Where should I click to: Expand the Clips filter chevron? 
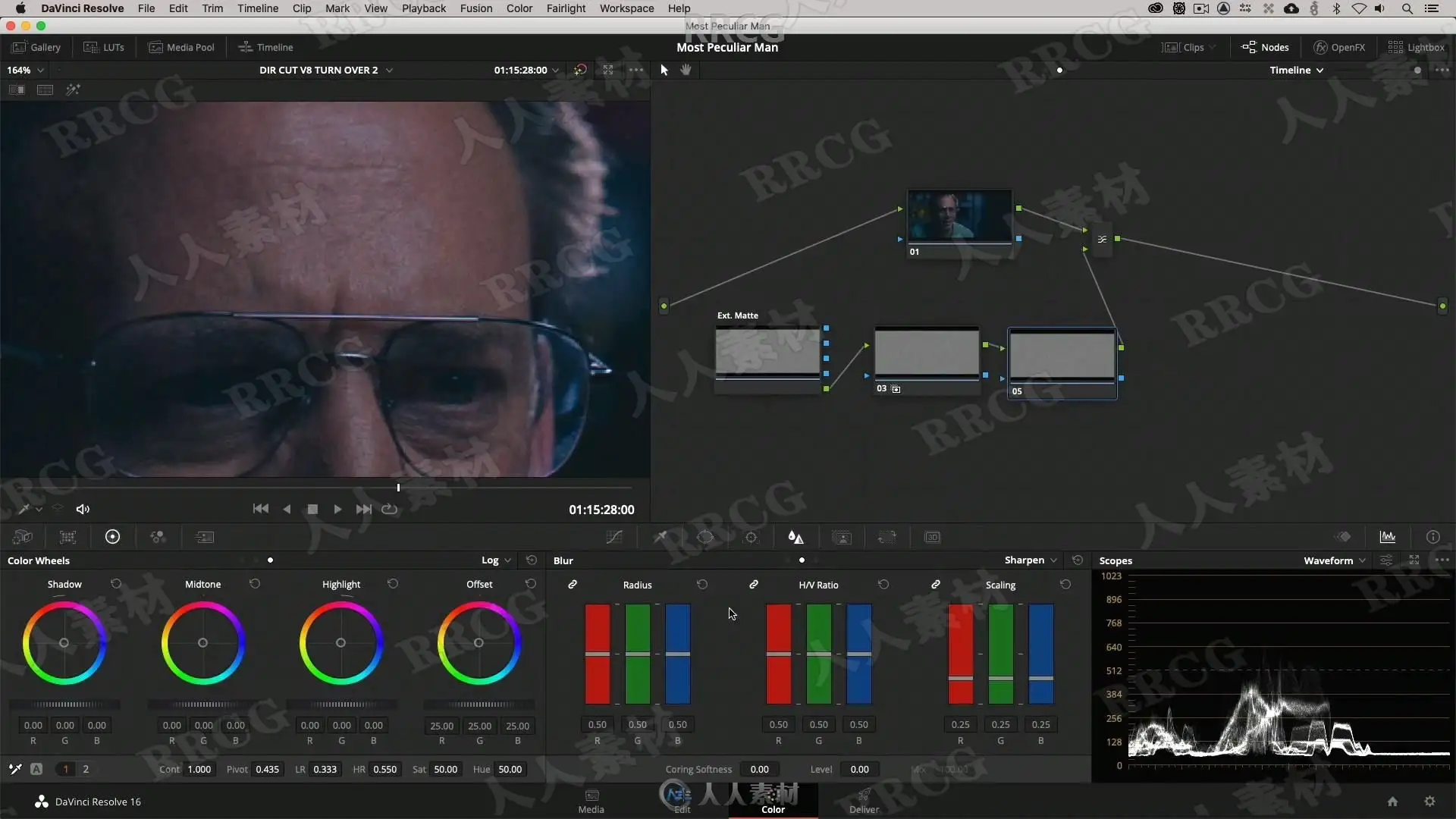1213,47
